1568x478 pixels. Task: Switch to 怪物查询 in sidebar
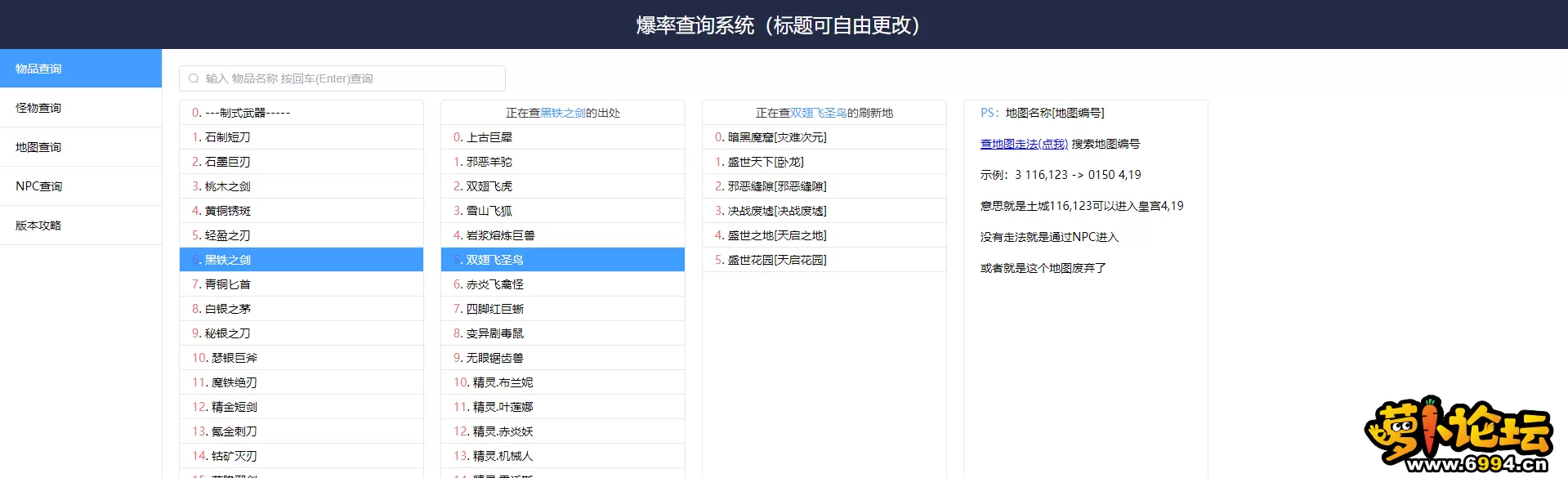80,108
